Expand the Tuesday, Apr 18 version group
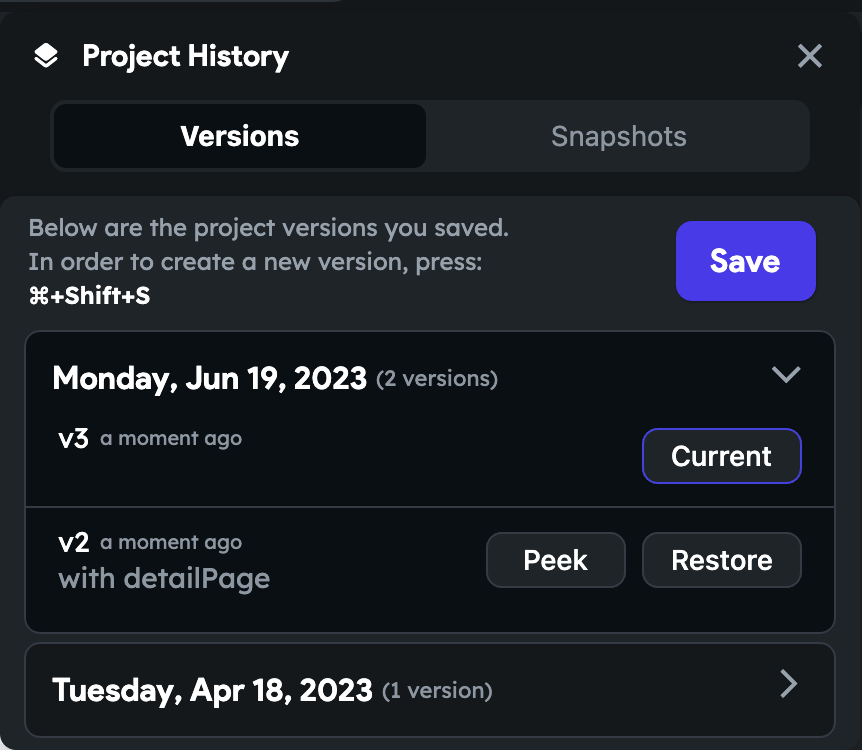Viewport: 862px width, 750px height. click(x=788, y=684)
